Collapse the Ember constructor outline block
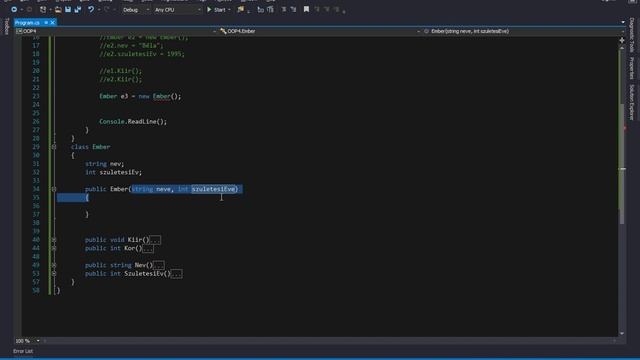The image size is (640, 360). (x=54, y=189)
